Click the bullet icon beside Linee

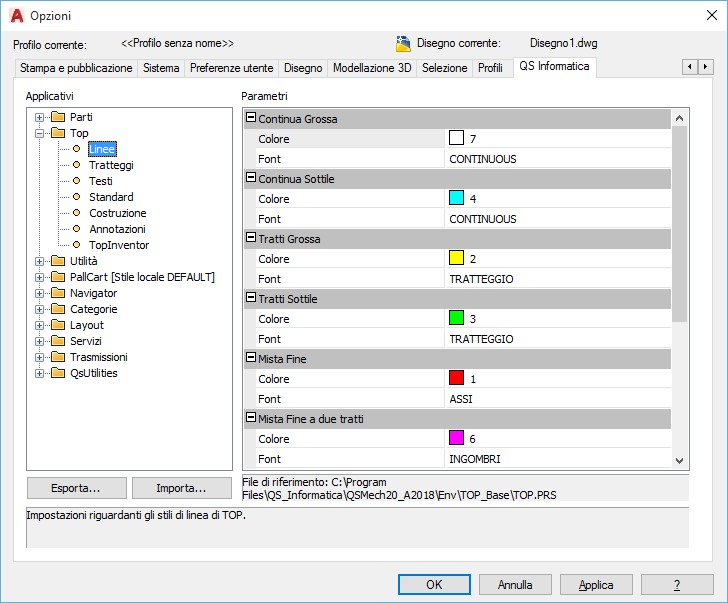(x=77, y=149)
